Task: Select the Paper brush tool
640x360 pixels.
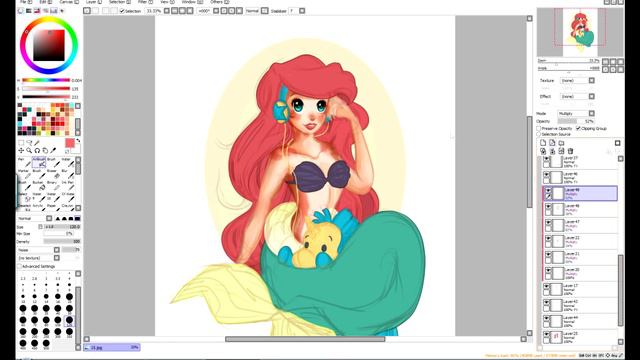Action: pyautogui.click(x=52, y=208)
